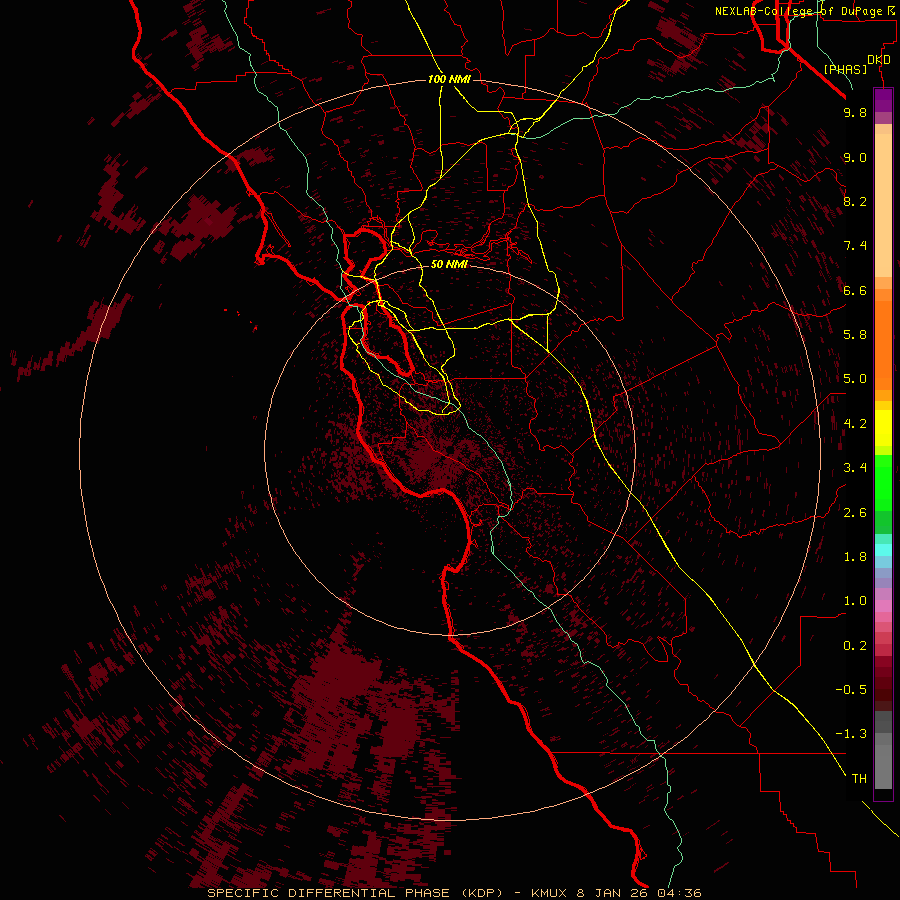This screenshot has width=900, height=900.
Task: Click the 9.8 scale value
Action: (855, 112)
